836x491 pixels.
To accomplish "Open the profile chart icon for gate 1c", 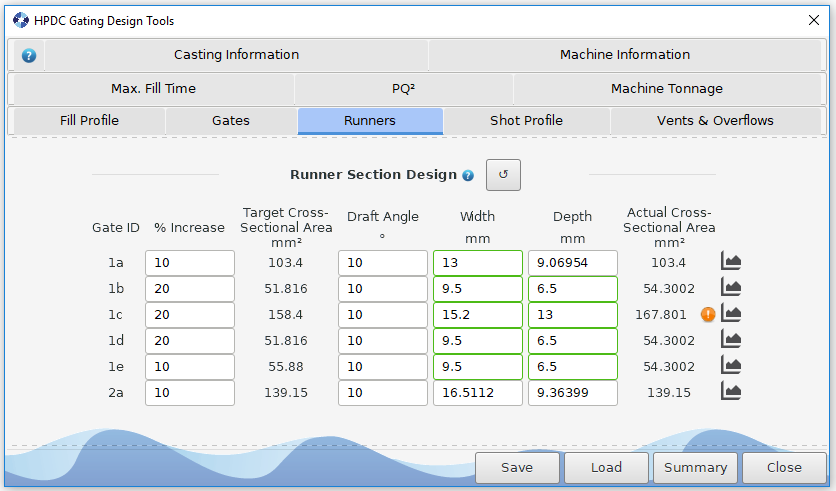I will coord(731,314).
